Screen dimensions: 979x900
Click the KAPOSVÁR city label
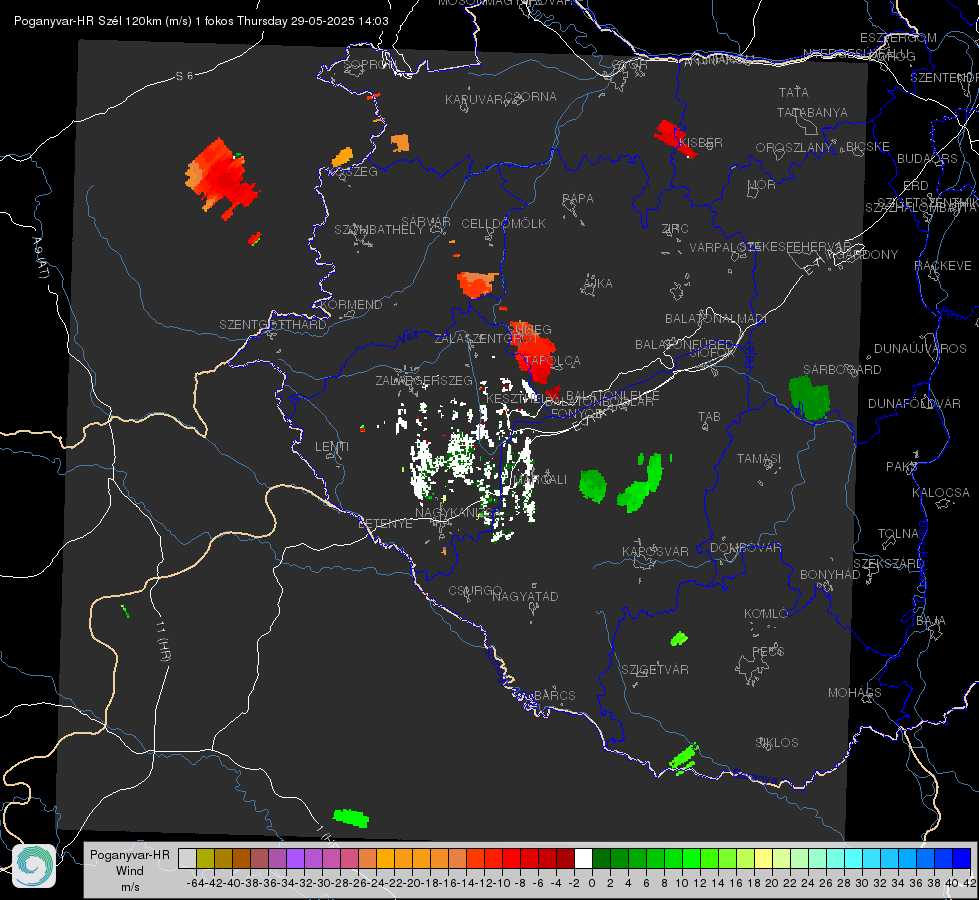click(655, 551)
